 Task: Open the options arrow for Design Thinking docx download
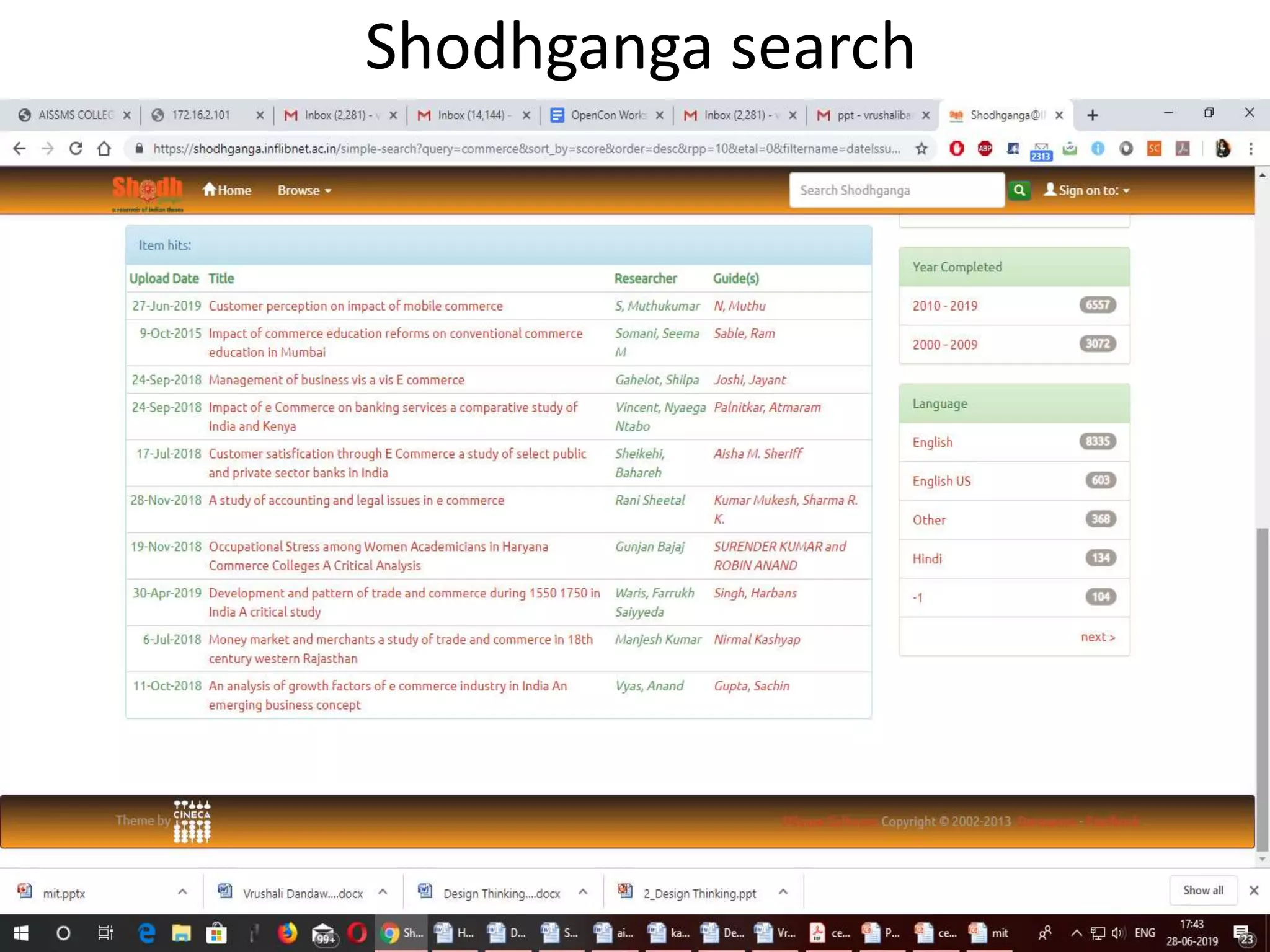click(x=583, y=891)
